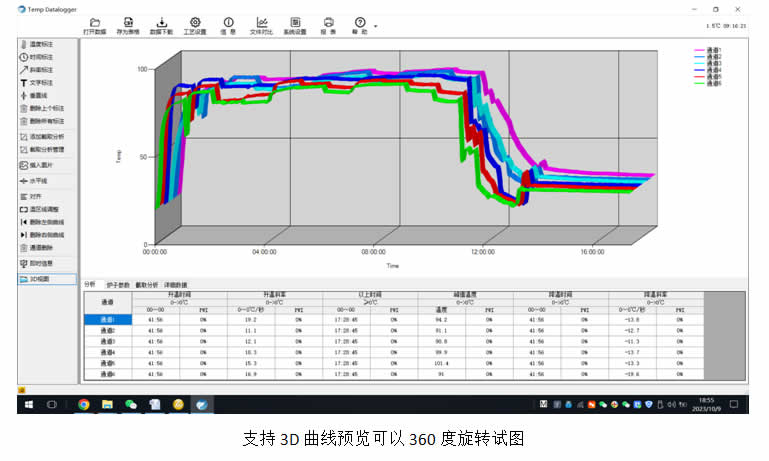Select the 通道2 row header
The image size is (769, 461).
[108, 331]
